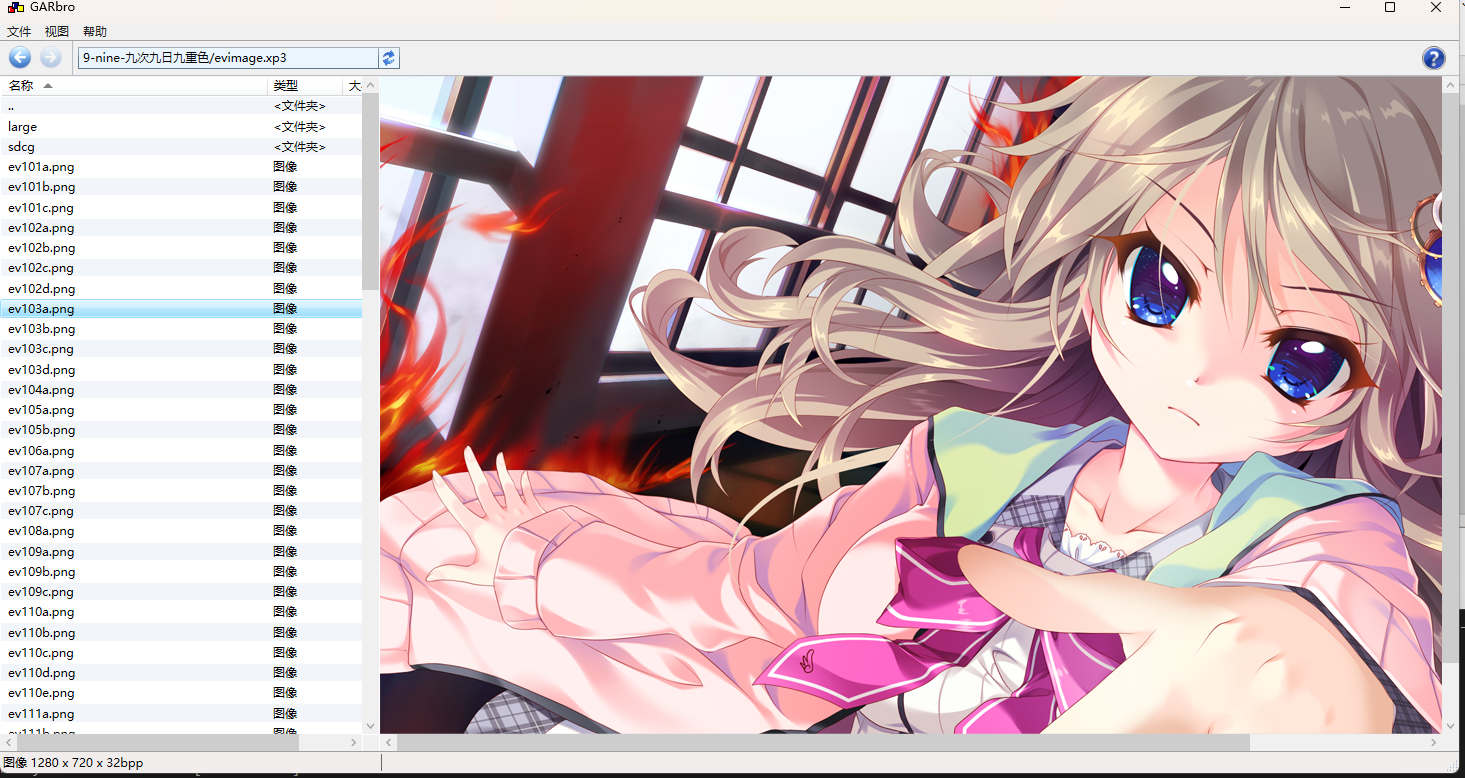Open the 帮助 menu
Viewport: 1465px width, 778px height.
pos(95,32)
